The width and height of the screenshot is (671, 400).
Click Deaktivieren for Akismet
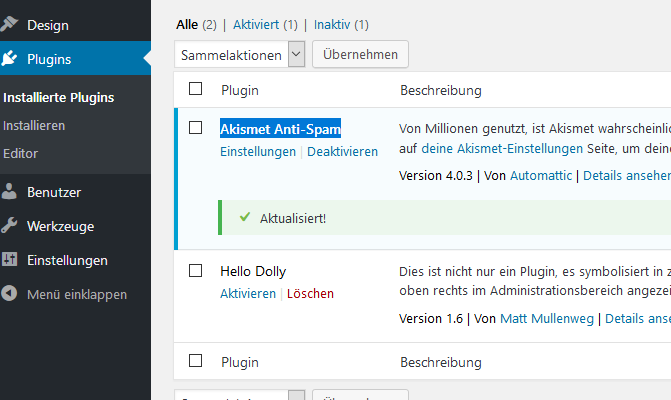(342, 151)
